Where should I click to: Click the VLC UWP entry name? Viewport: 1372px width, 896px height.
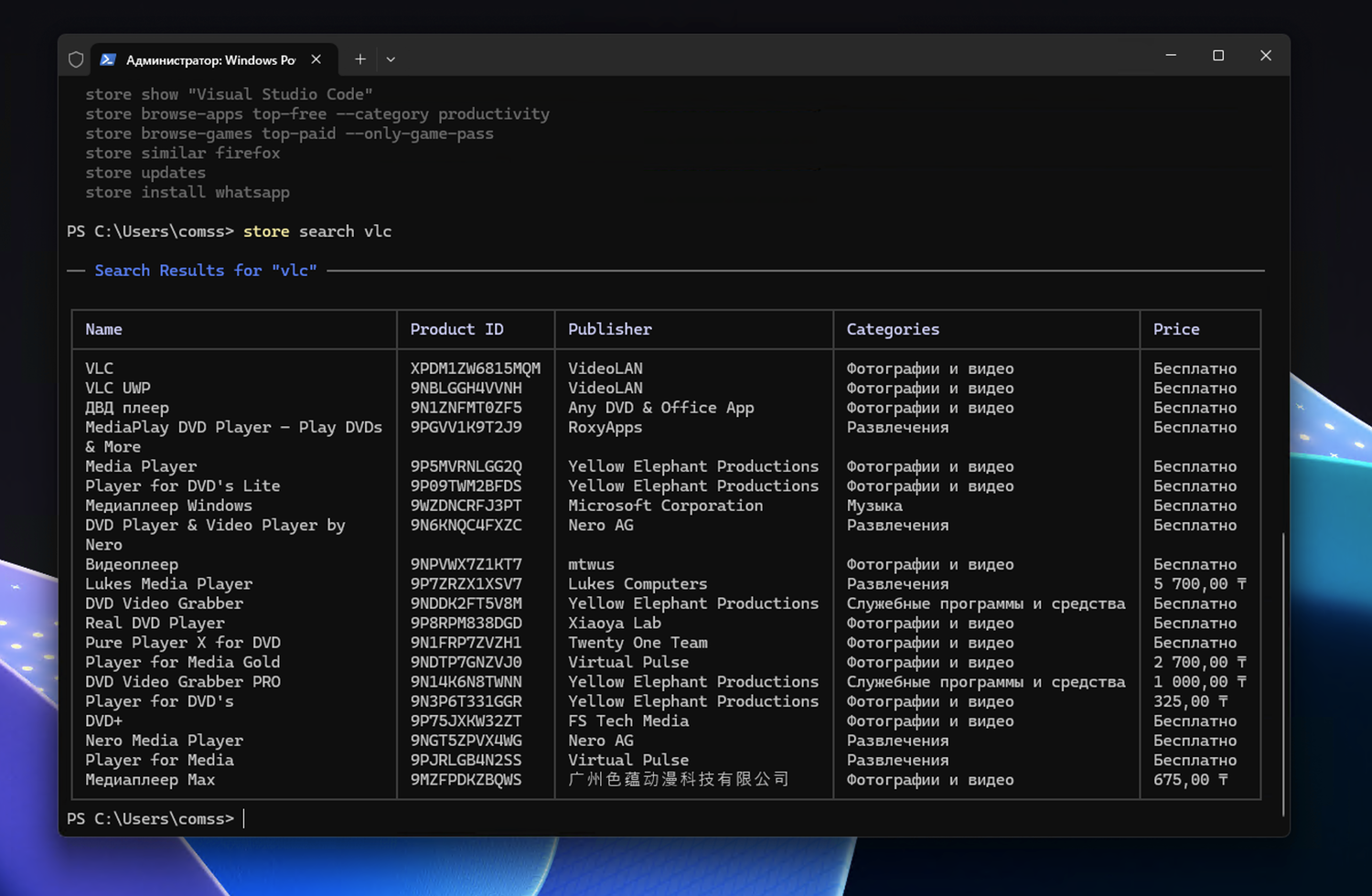(118, 388)
